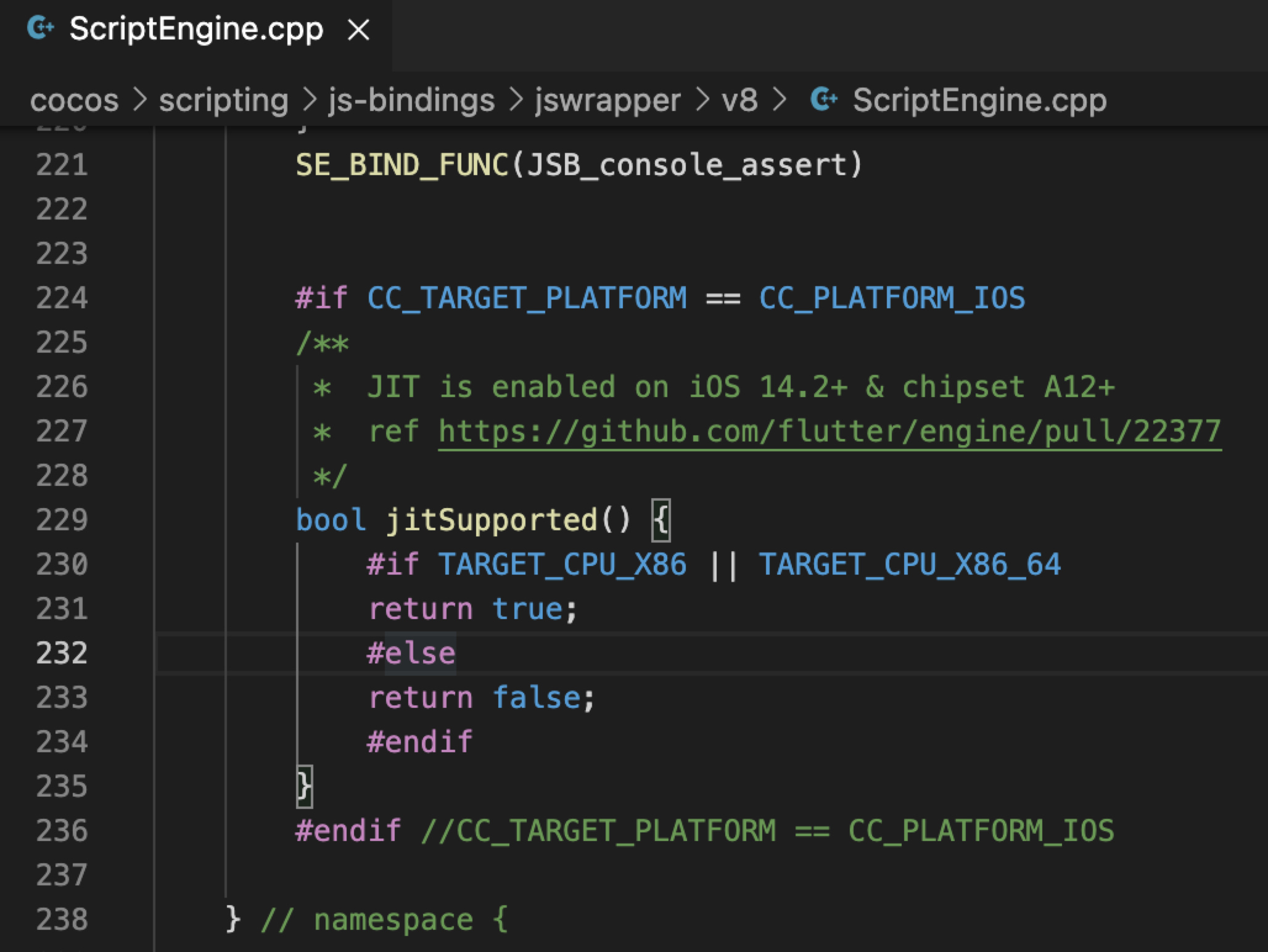Close the ScriptEngine.cpp editor tab
The width and height of the screenshot is (1268, 952).
coord(358,30)
